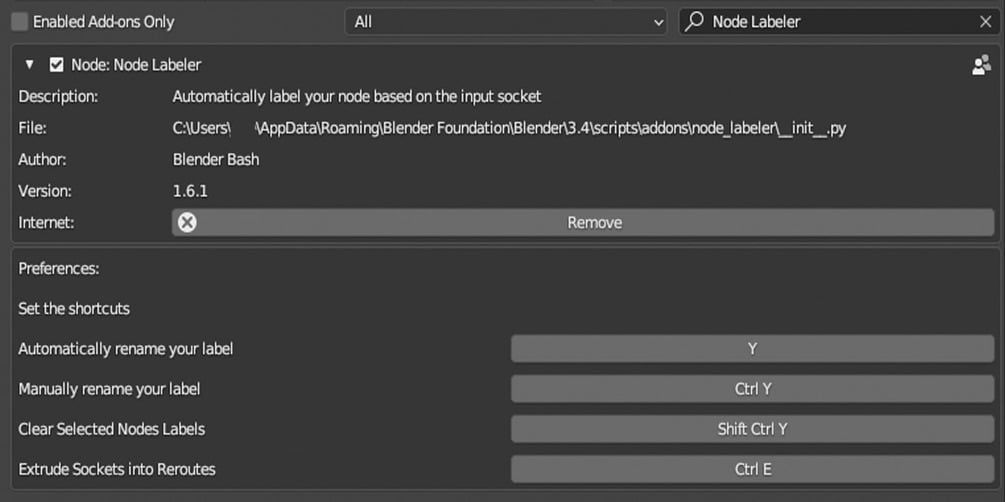
Task: Click the X icon on Remove
Action: click(x=187, y=223)
